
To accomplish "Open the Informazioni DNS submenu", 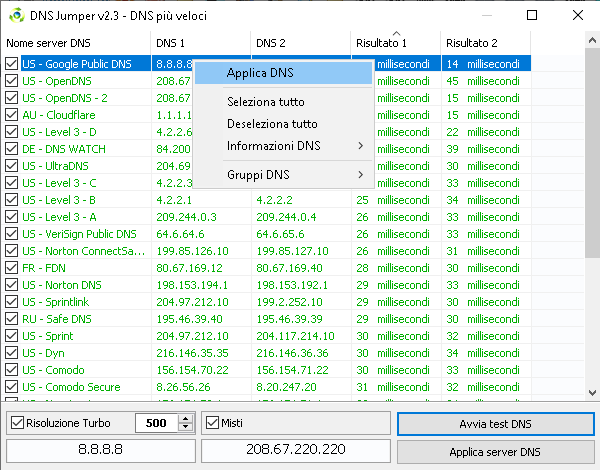I will [283, 146].
